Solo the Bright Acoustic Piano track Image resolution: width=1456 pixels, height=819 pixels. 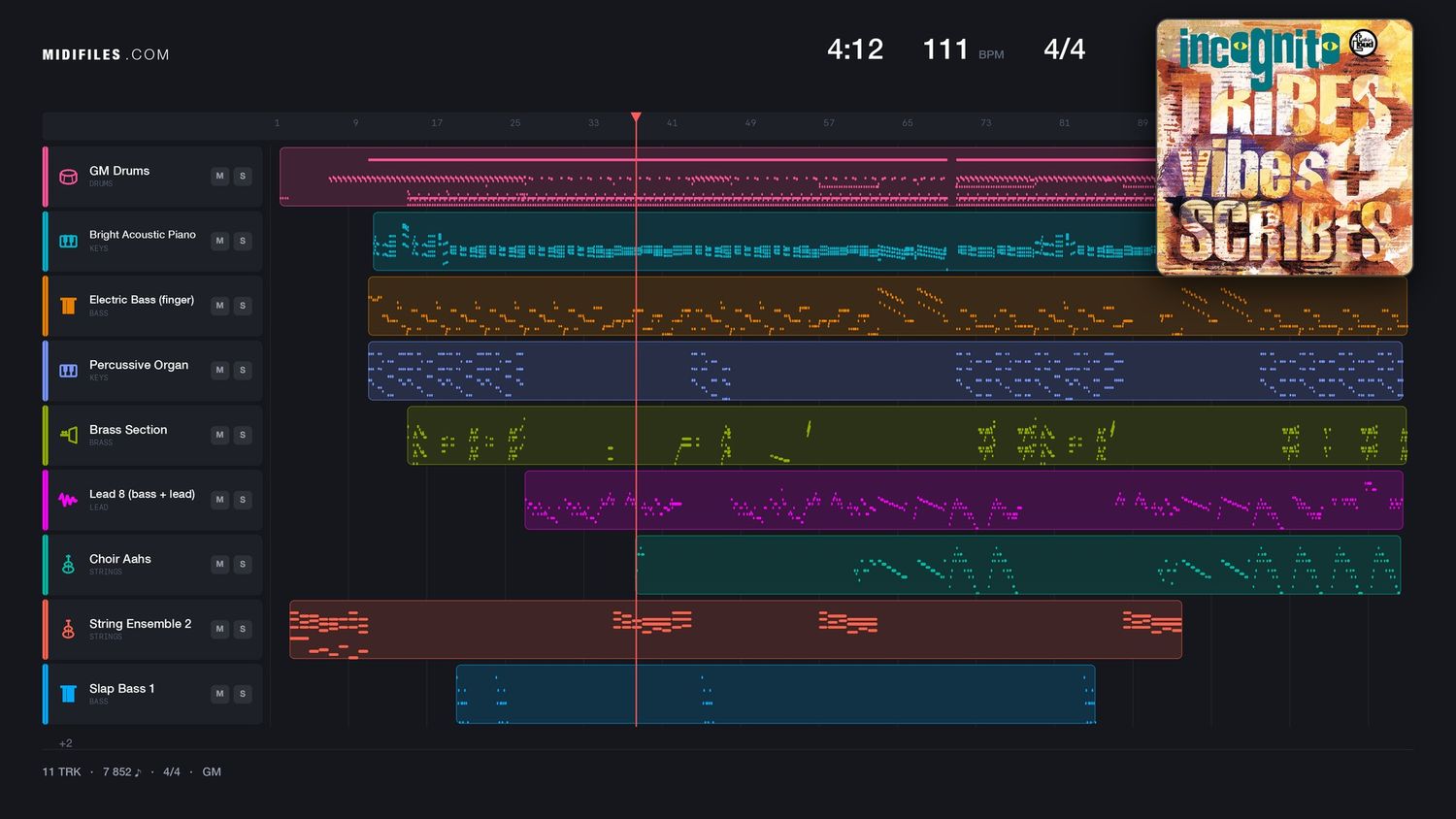coord(243,241)
